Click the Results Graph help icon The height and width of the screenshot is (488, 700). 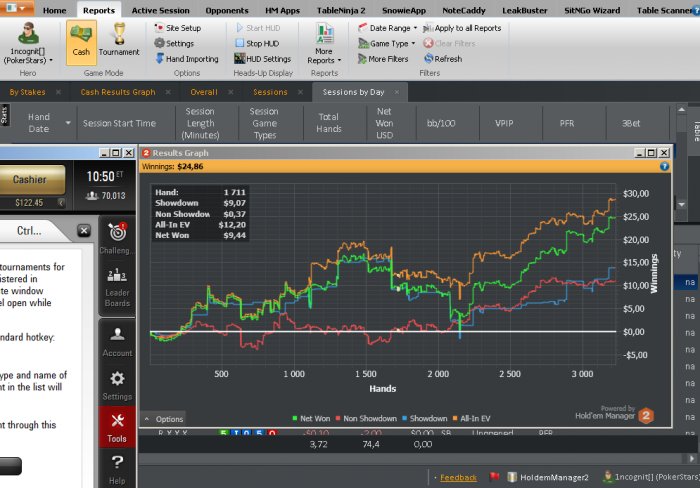click(x=664, y=167)
